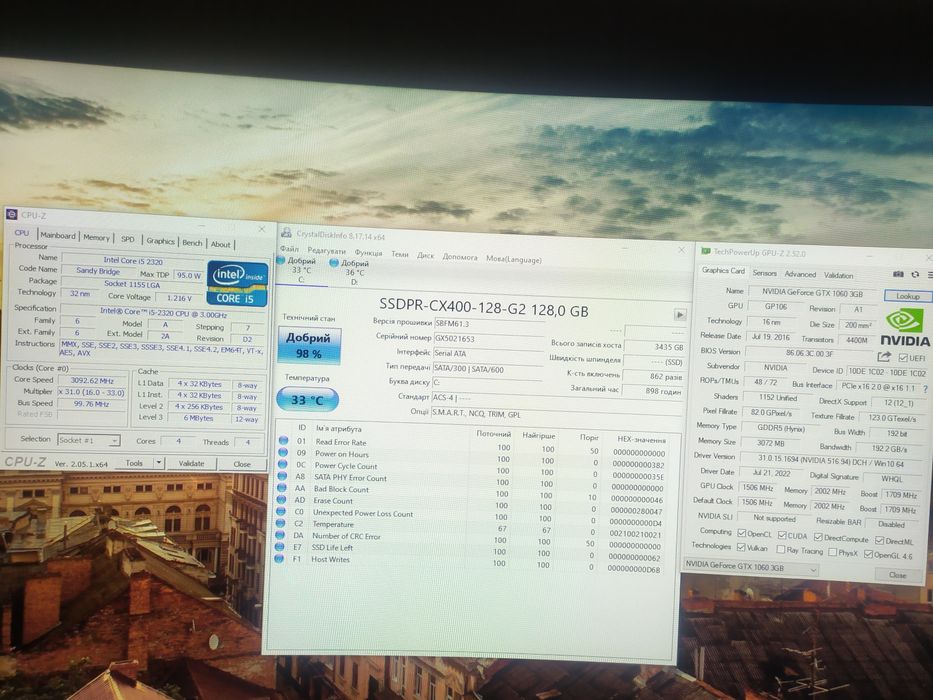Screen dimensions: 933x700
Task: Open the Файл menu in CrystalDiskInfo
Action: point(289,249)
